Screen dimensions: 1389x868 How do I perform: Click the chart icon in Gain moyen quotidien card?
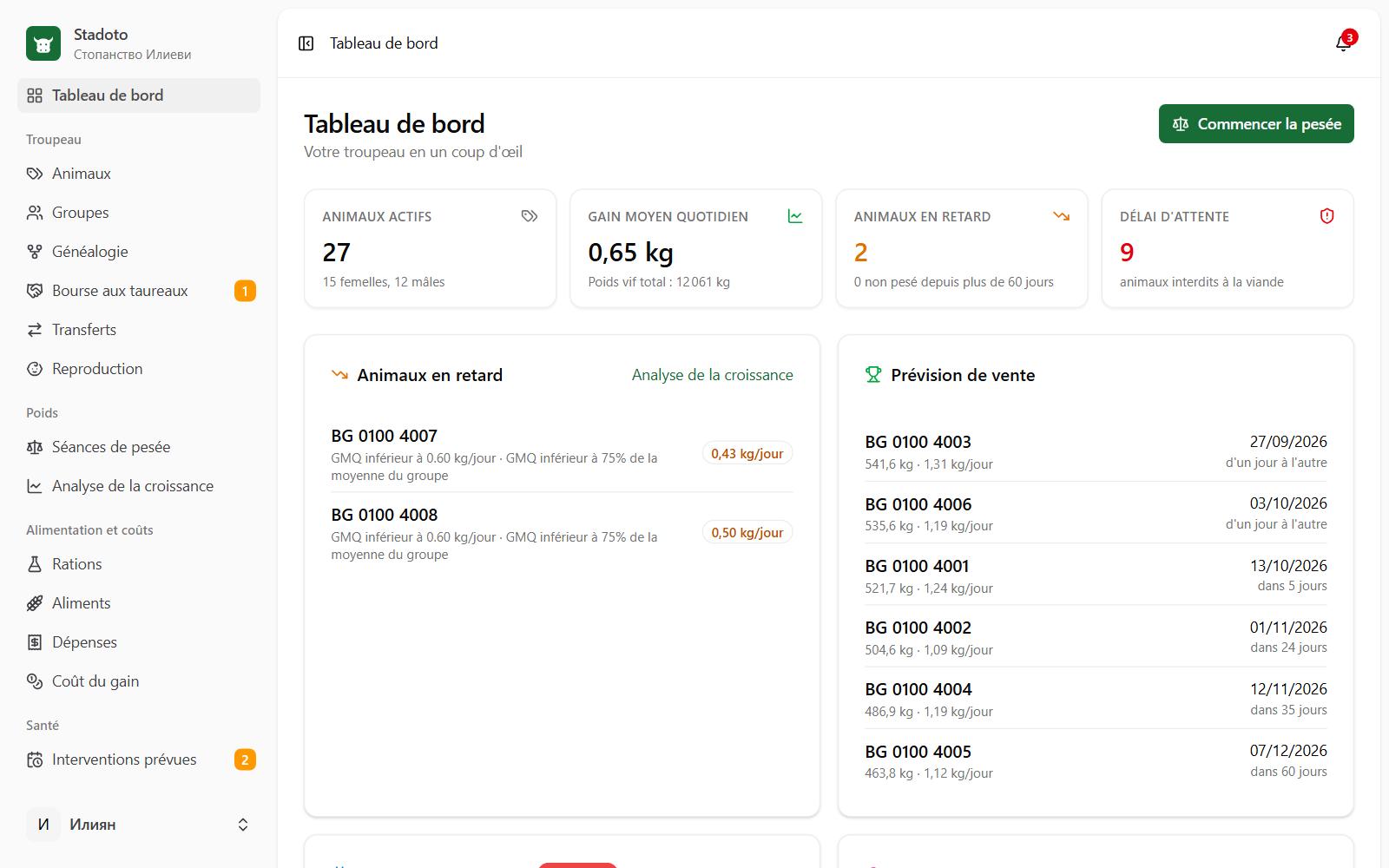pyautogui.click(x=795, y=216)
